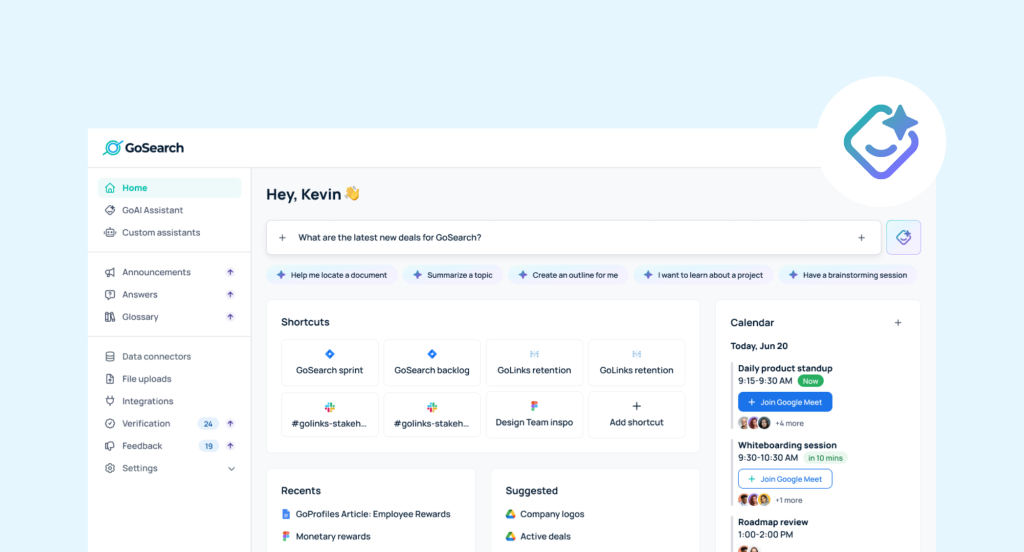Select Verification in the sidebar
Viewport: 1024px width, 552px height.
point(146,423)
